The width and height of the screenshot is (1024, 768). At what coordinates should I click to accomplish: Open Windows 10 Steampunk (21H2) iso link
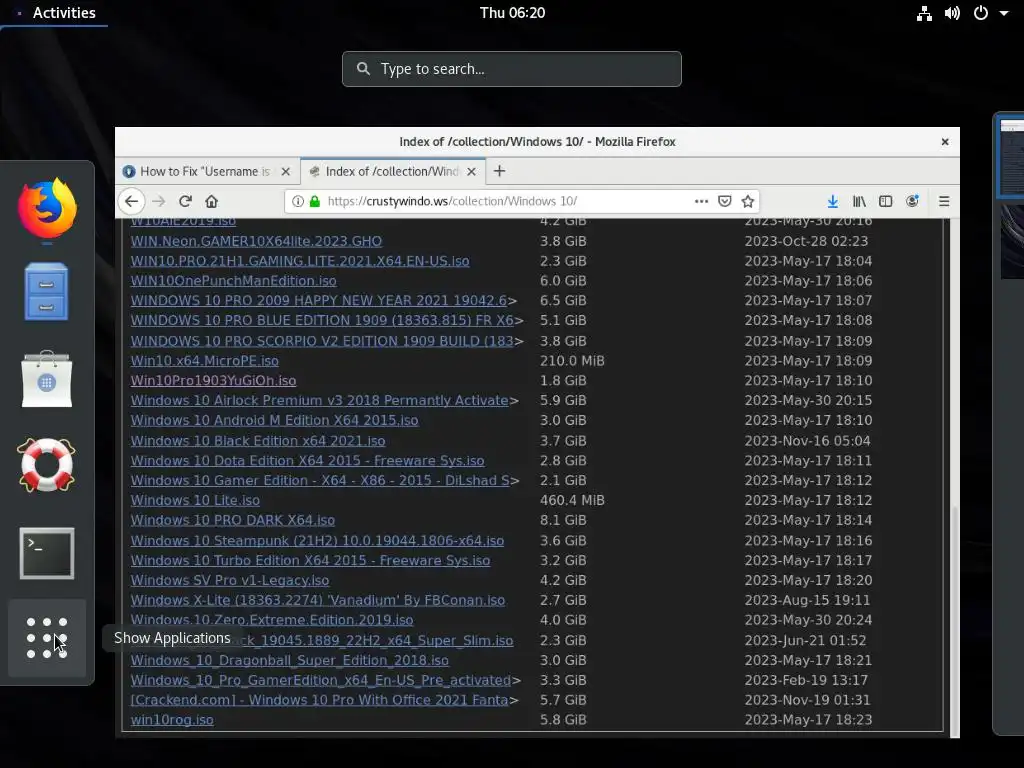tap(317, 541)
